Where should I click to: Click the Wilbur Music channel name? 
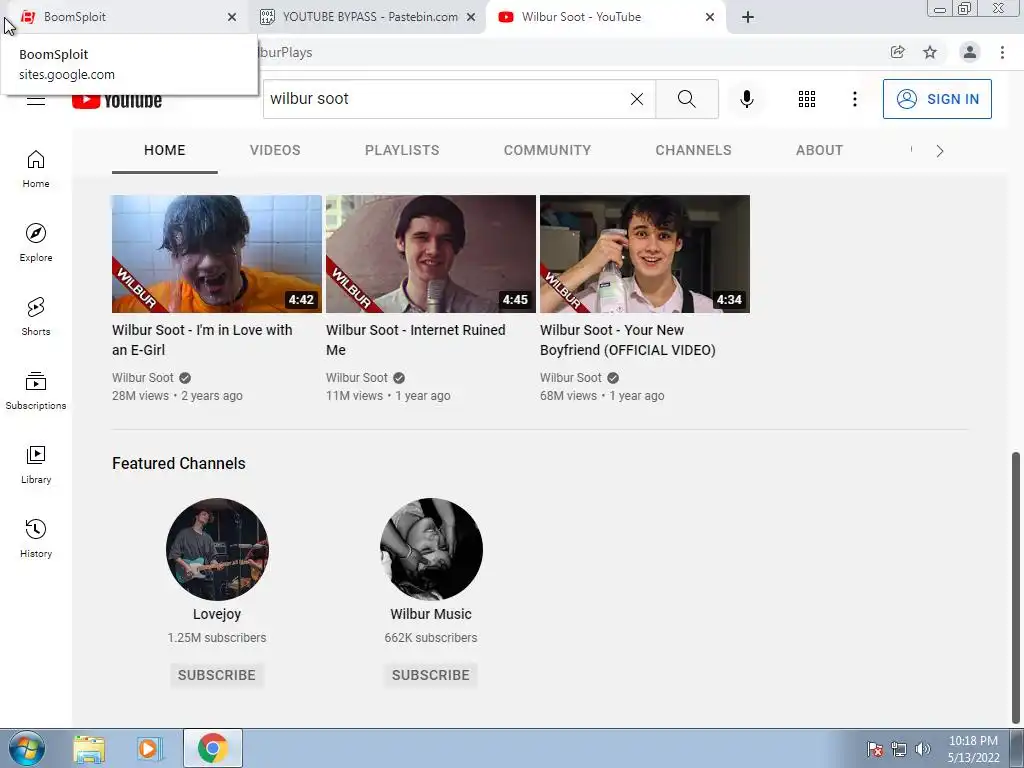click(430, 614)
